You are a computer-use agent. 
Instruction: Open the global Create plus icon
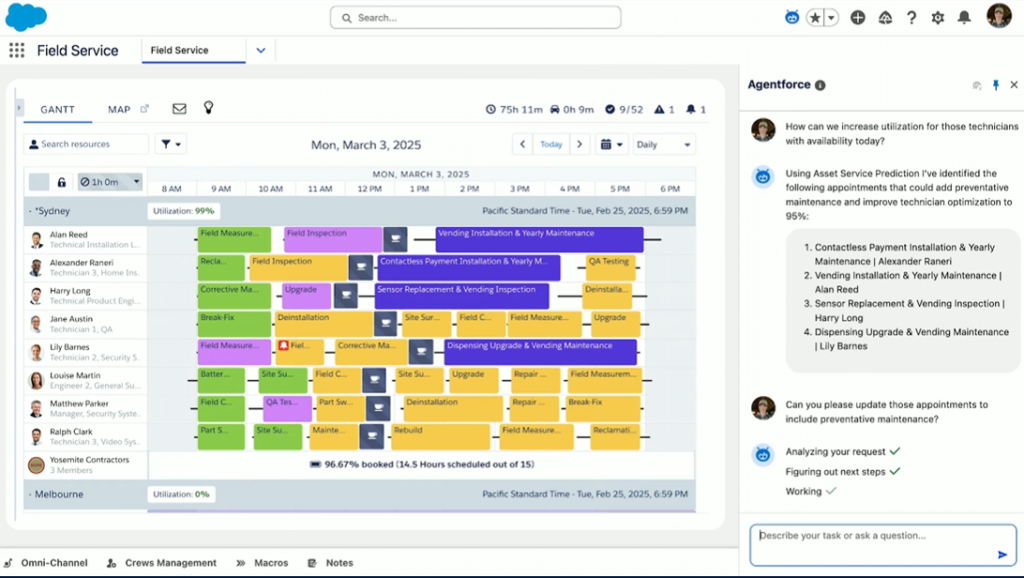(x=858, y=18)
